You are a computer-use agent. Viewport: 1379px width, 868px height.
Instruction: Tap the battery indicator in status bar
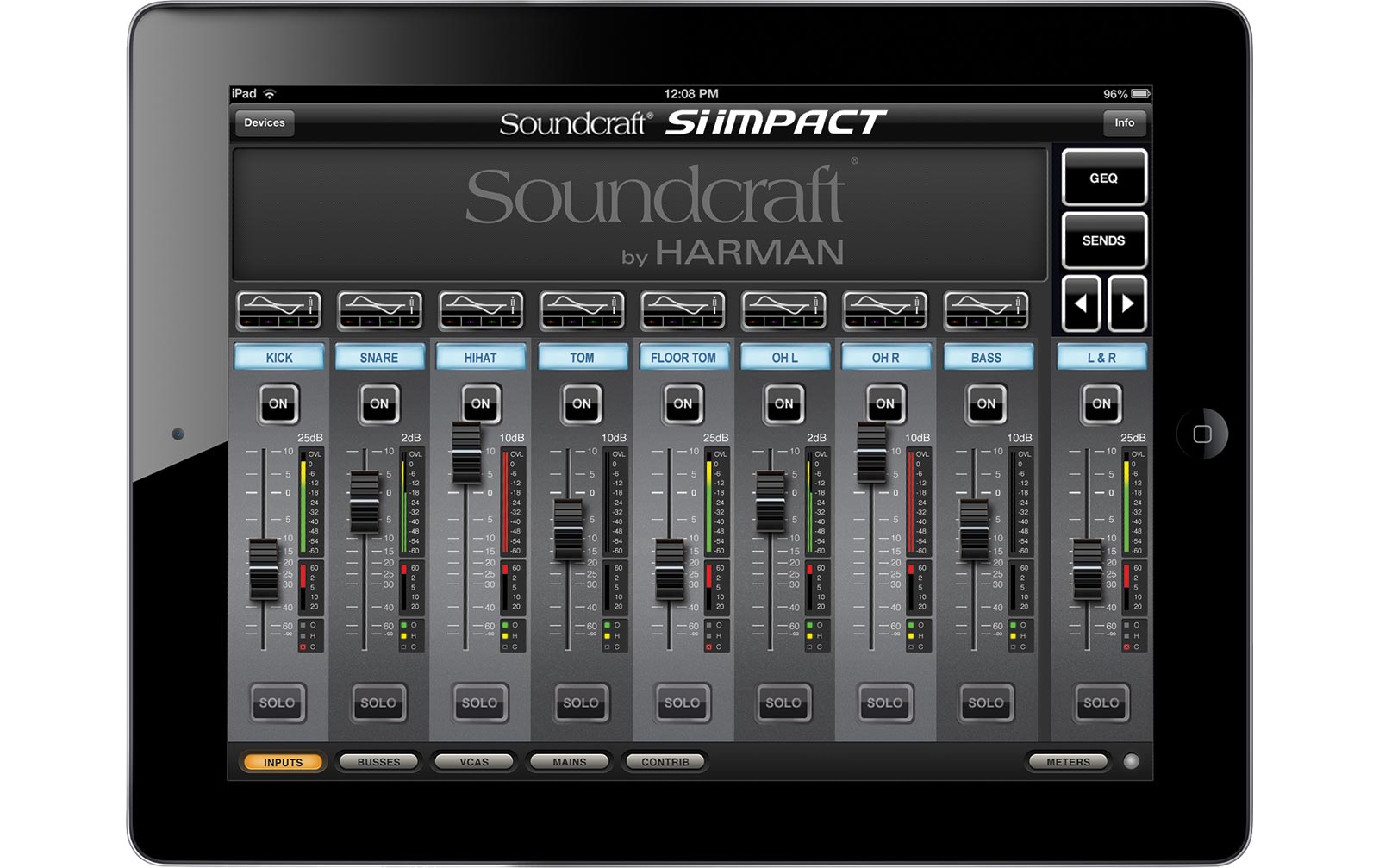tap(1140, 93)
